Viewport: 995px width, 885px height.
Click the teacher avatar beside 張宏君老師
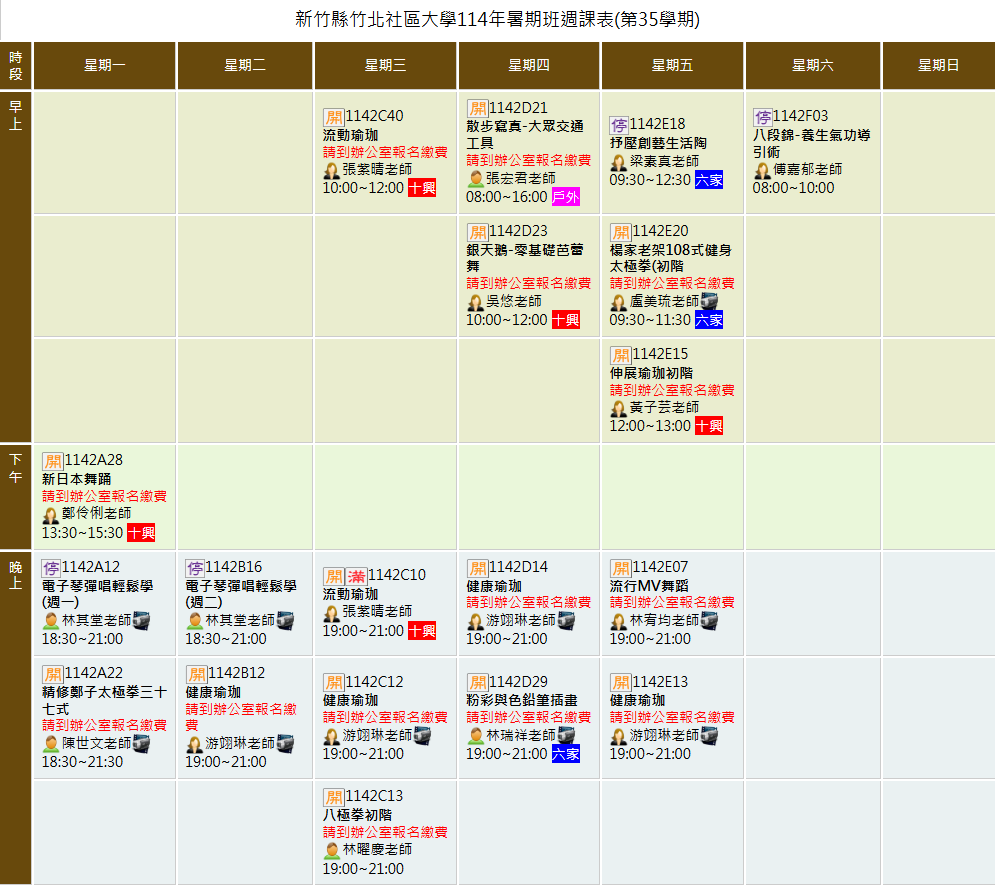475,179
